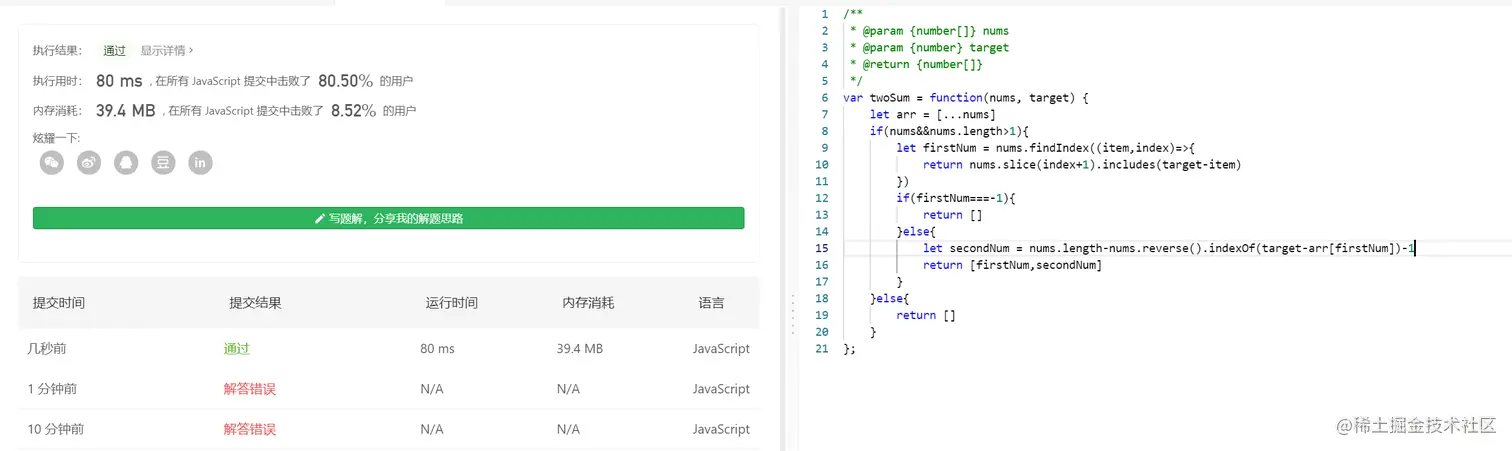Click line number 6 in the editor gutter
Image resolution: width=1512 pixels, height=451 pixels.
click(825, 98)
